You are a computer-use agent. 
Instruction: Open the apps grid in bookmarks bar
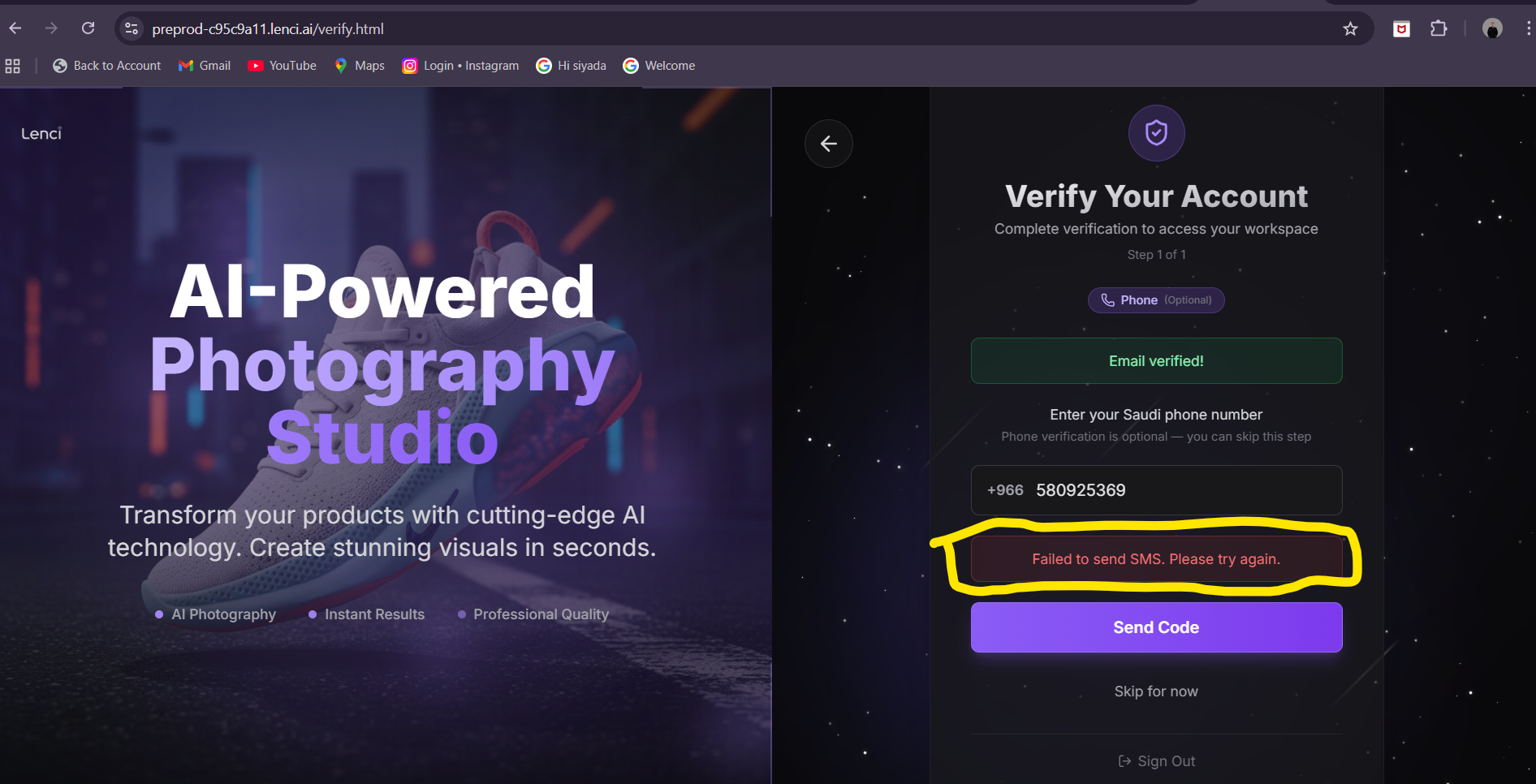coord(13,66)
